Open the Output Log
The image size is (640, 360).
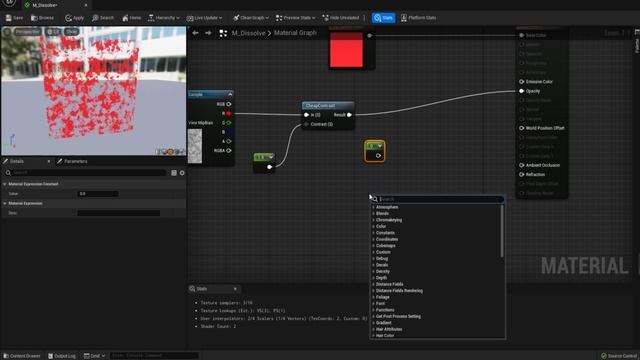point(62,356)
